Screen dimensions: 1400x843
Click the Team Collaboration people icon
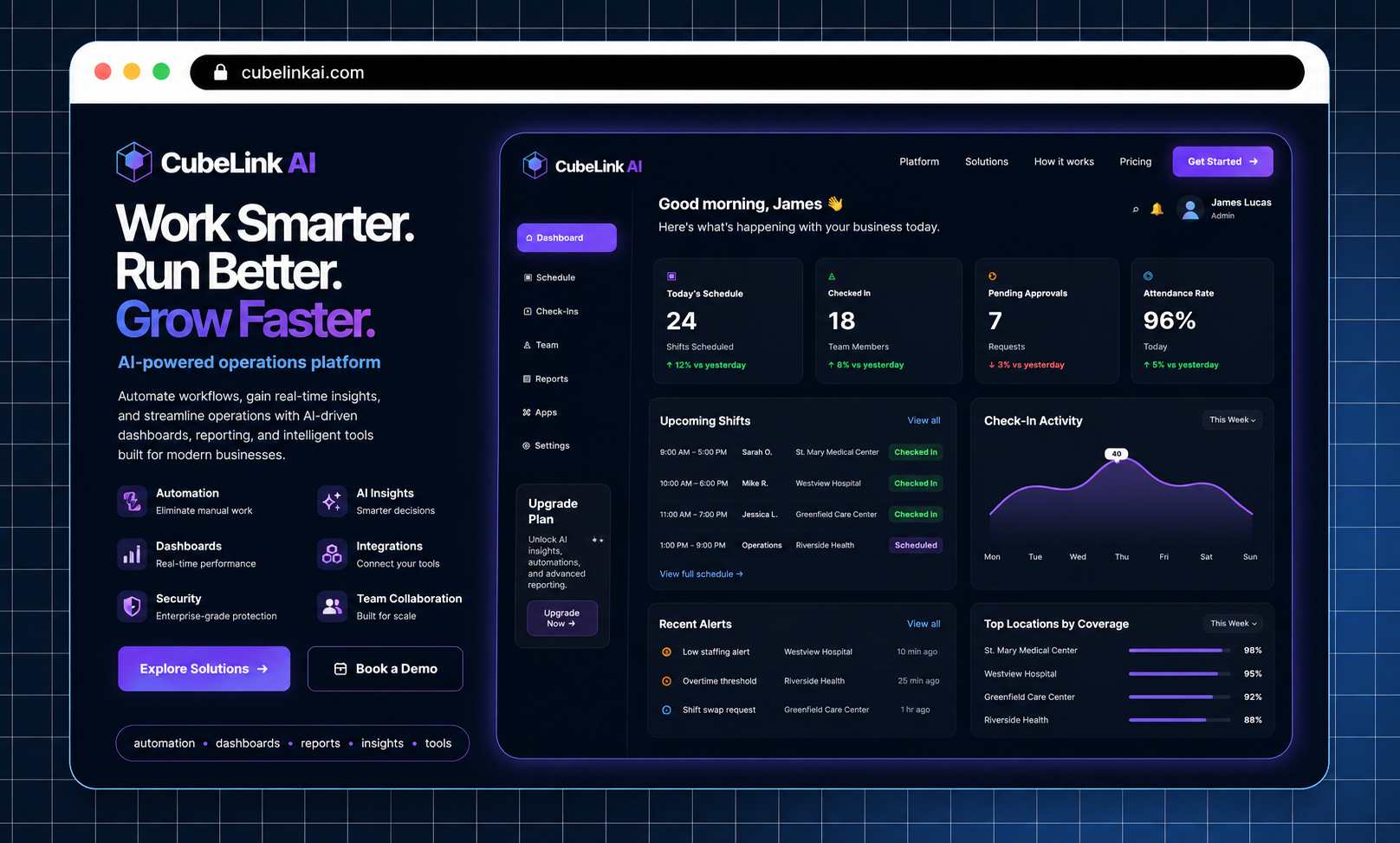[332, 606]
